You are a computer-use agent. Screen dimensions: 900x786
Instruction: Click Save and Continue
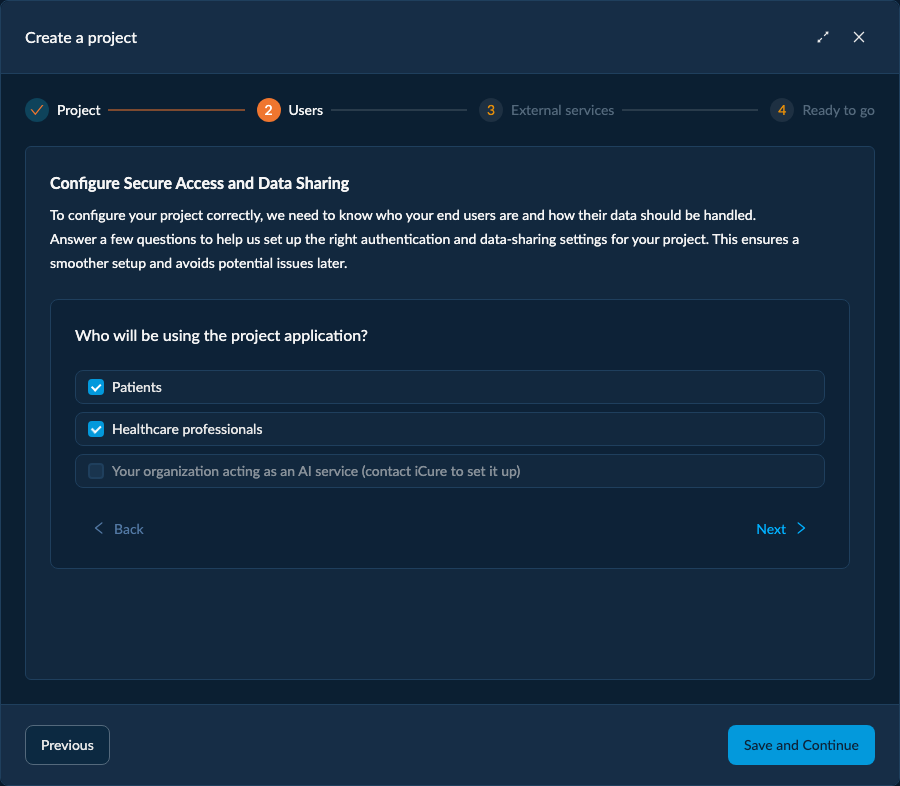coord(801,745)
